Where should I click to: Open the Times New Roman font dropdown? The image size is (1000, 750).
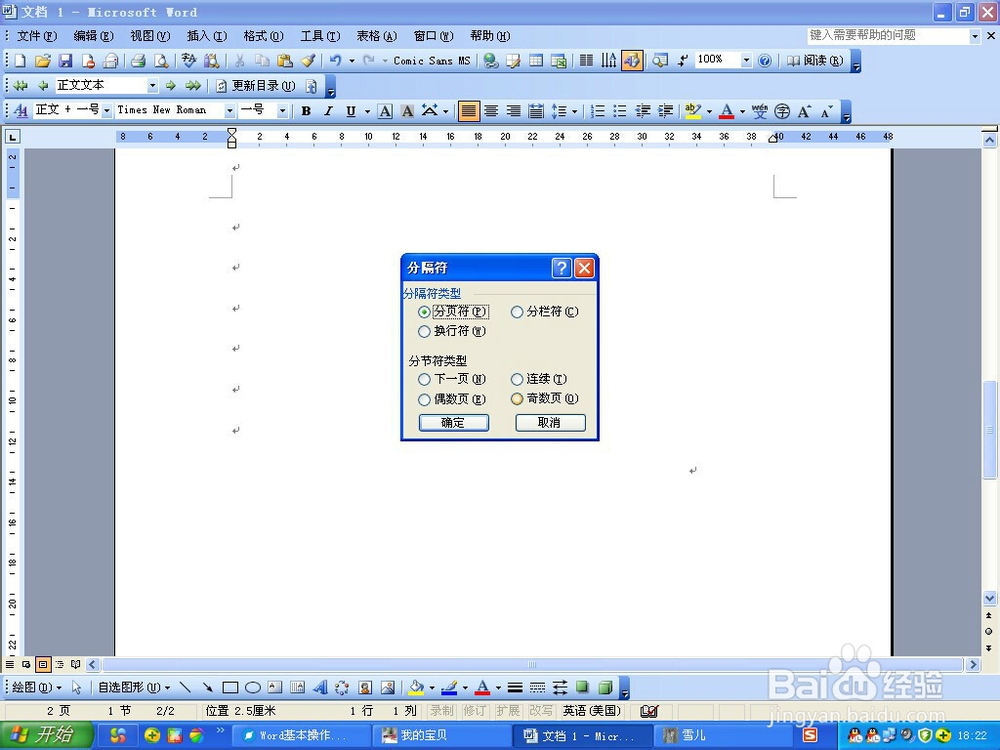pyautogui.click(x=230, y=111)
